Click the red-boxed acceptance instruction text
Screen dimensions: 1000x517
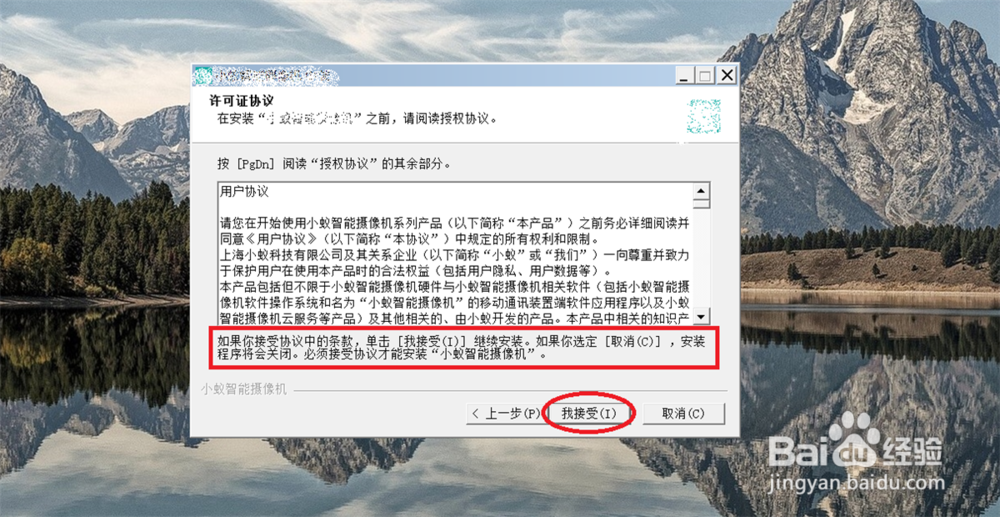462,348
